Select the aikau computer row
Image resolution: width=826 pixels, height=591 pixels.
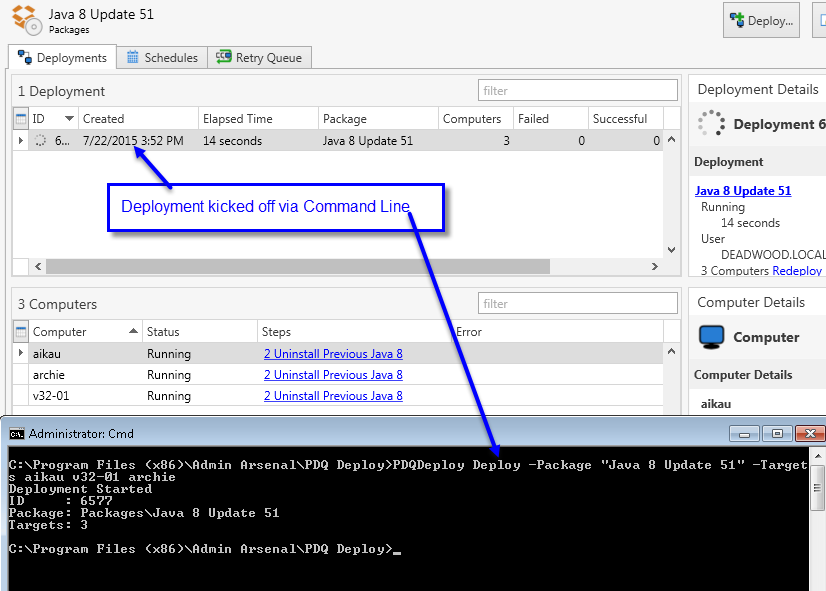click(x=337, y=353)
